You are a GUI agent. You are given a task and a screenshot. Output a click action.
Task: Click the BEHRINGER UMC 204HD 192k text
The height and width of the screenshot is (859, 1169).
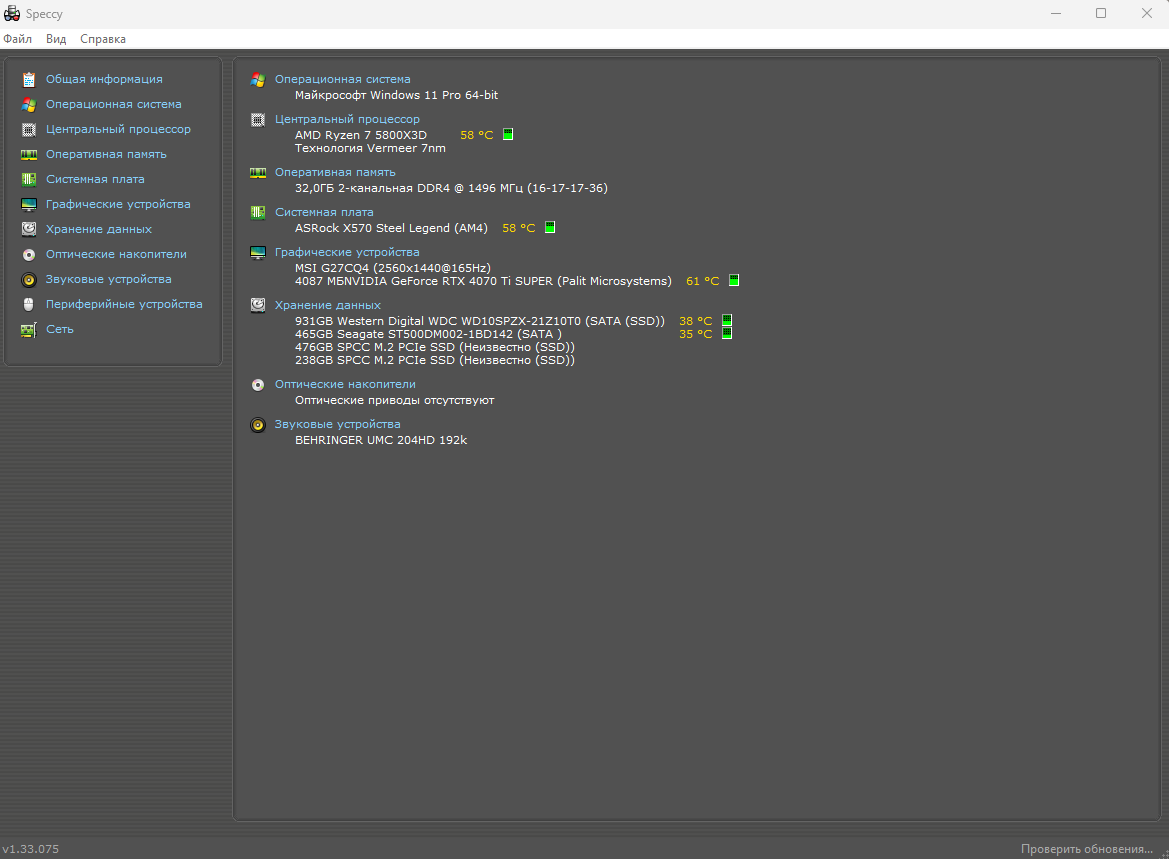pos(381,440)
